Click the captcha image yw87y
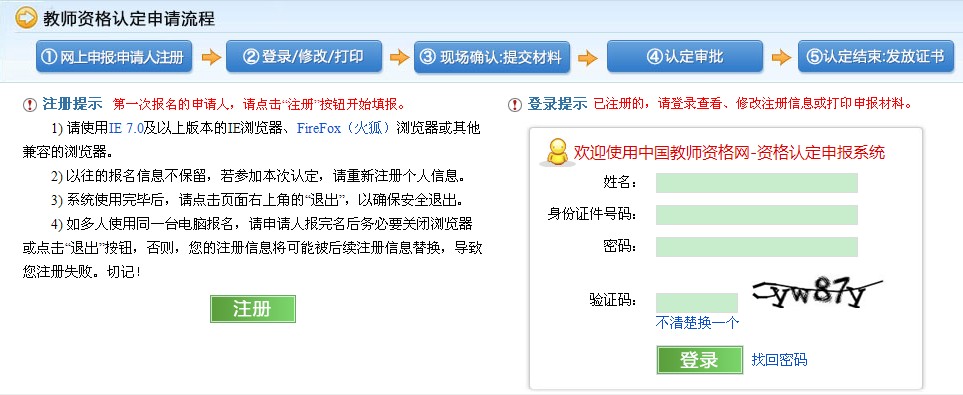The width and height of the screenshot is (963, 395). pyautogui.click(x=817, y=294)
